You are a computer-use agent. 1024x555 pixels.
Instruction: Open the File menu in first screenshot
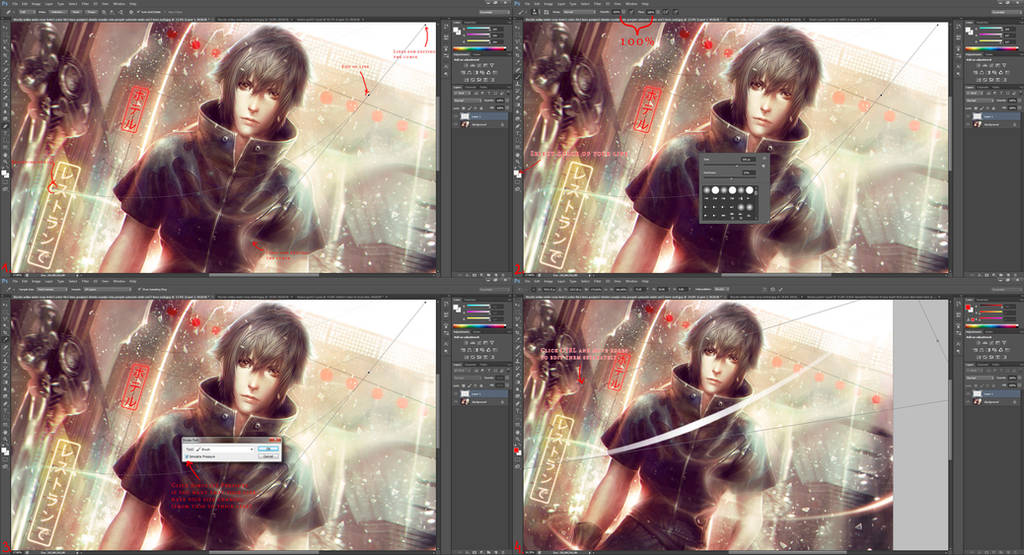[15, 4]
